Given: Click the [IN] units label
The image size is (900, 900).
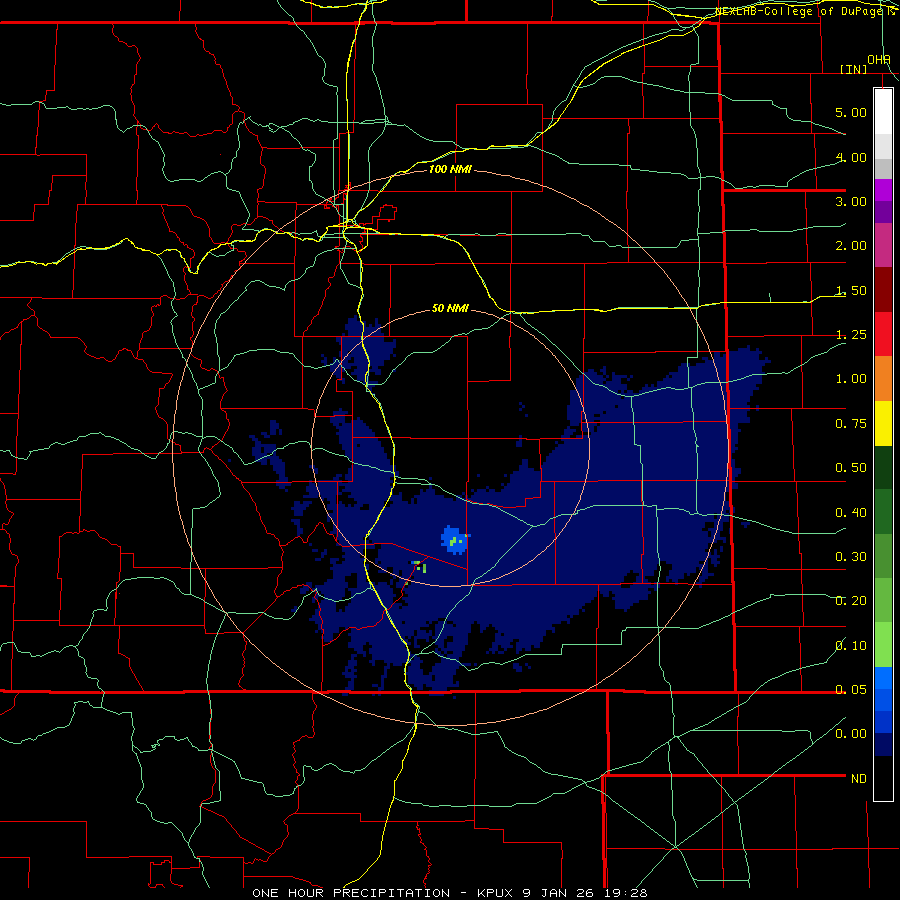Looking at the screenshot, I should (854, 69).
